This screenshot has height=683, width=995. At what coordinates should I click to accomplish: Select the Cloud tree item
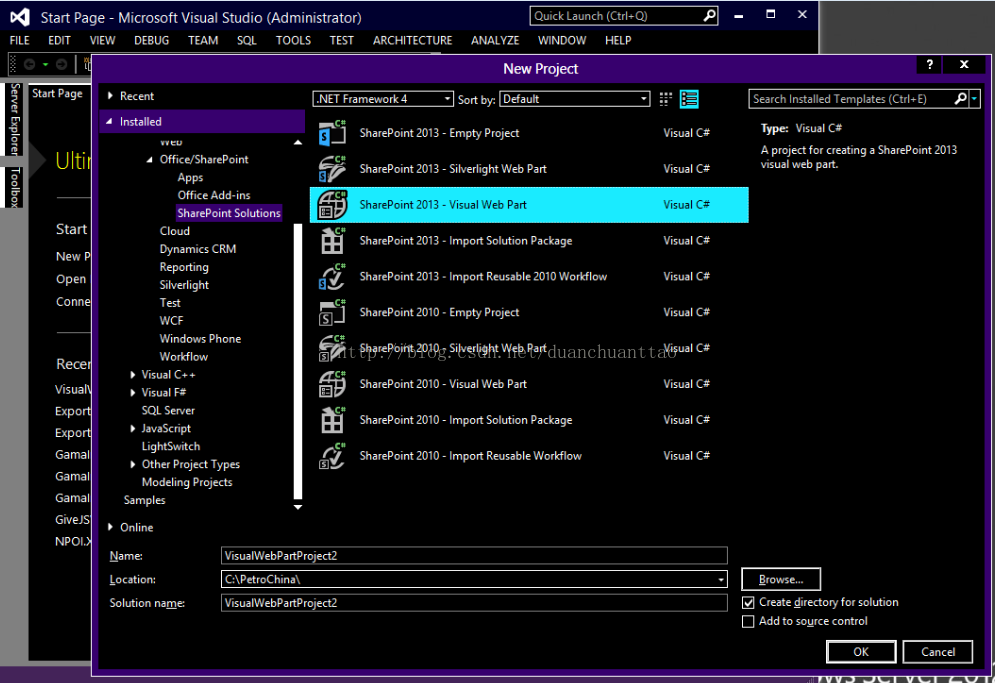175,231
